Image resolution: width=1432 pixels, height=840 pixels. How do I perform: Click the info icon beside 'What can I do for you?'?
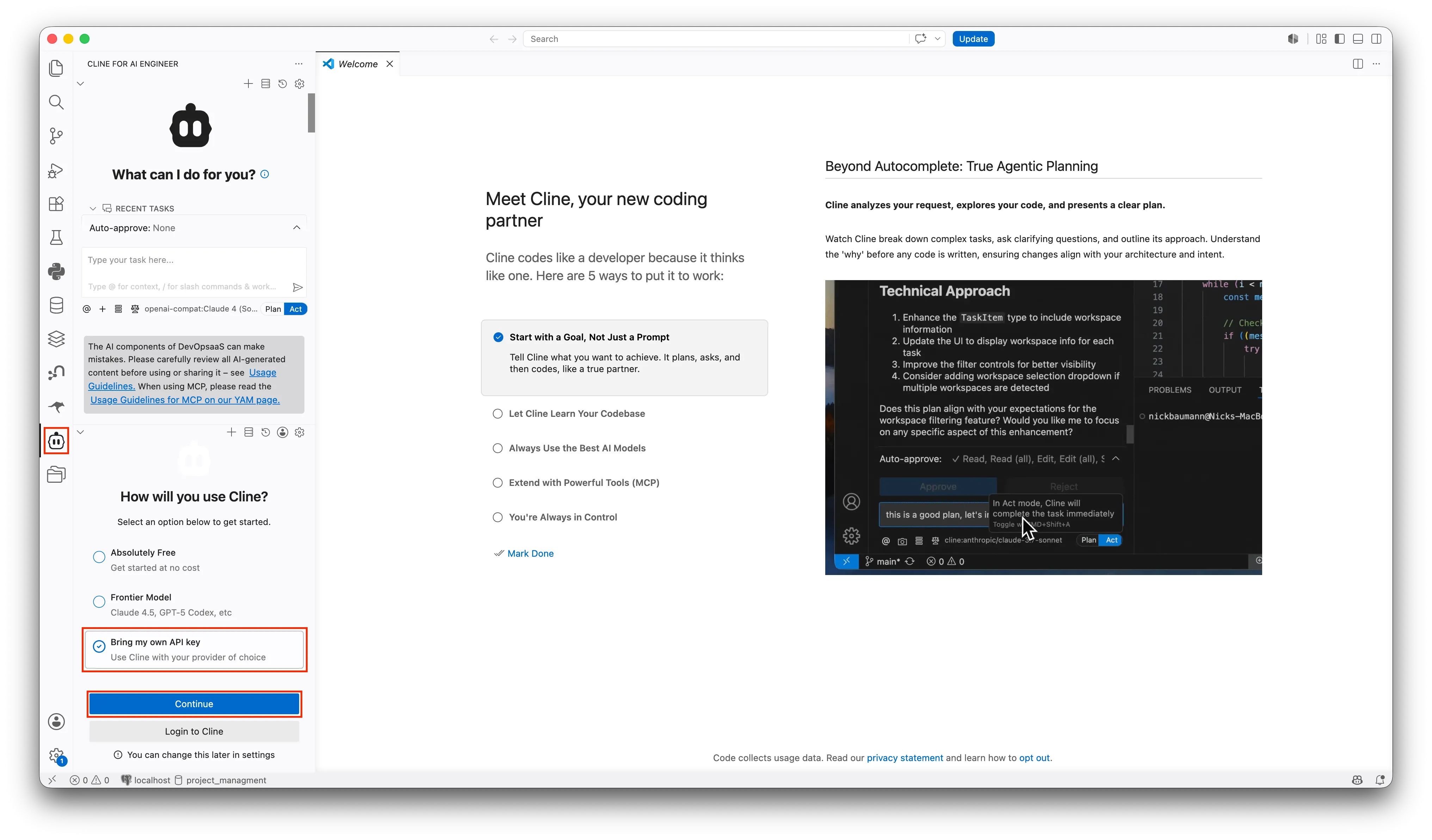click(x=264, y=174)
